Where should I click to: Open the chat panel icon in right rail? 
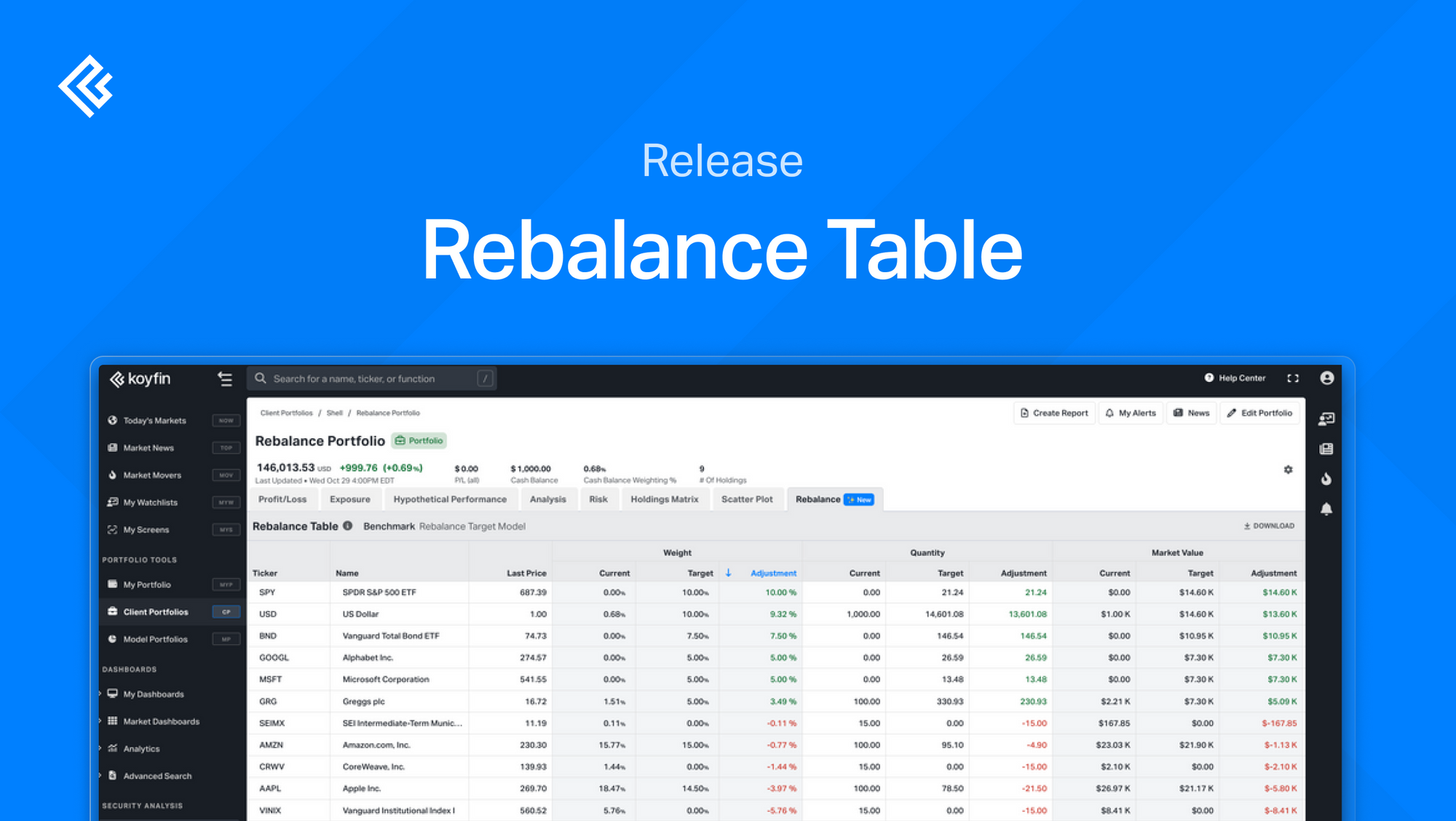tap(1326, 419)
